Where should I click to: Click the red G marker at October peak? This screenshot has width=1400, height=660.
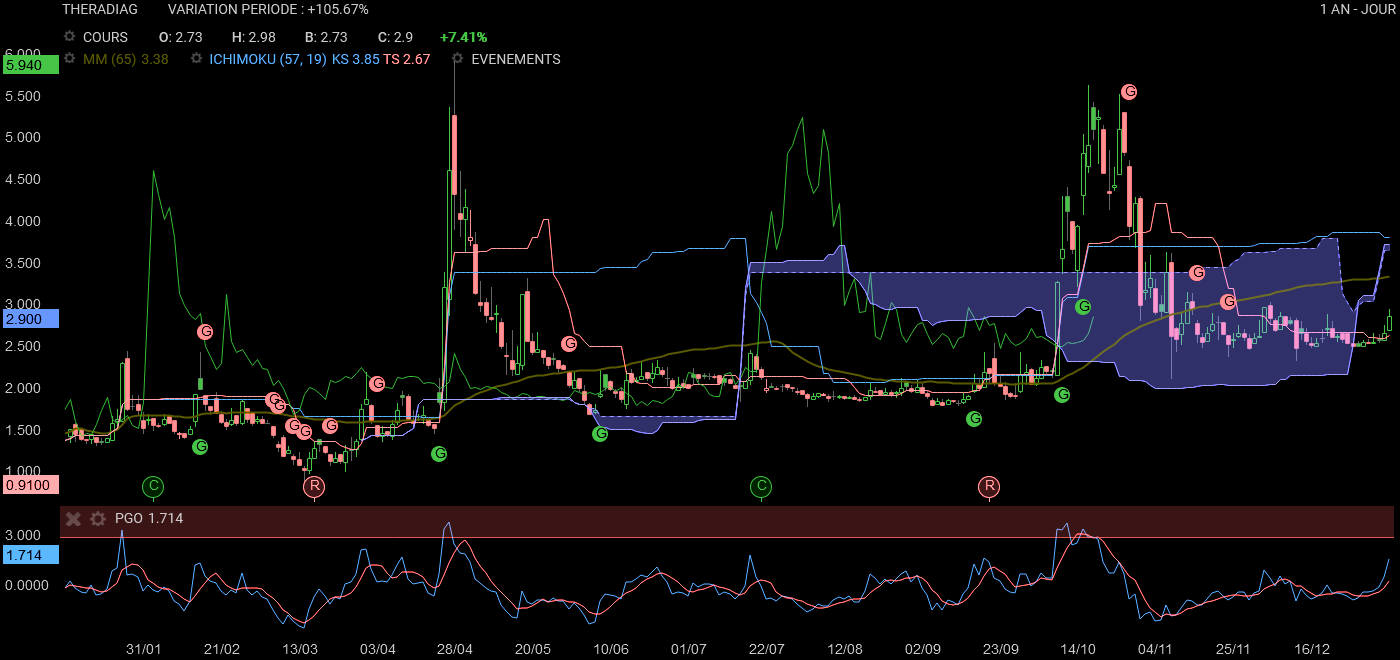pyautogui.click(x=1130, y=92)
